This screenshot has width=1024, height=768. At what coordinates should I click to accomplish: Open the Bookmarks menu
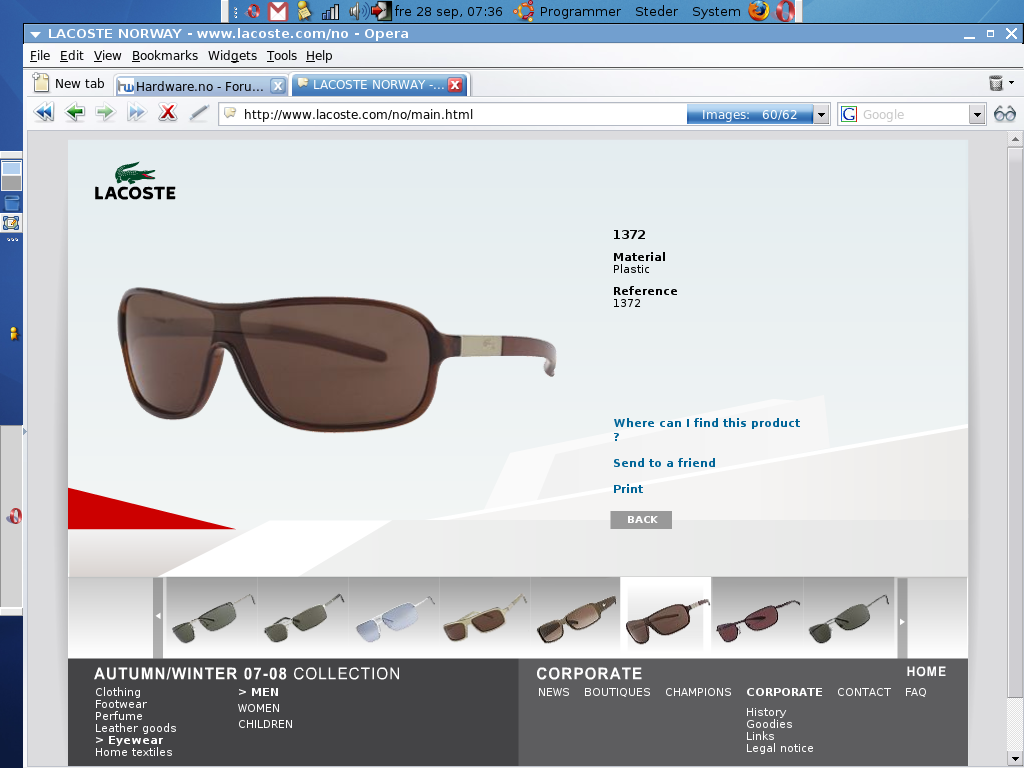tap(165, 56)
